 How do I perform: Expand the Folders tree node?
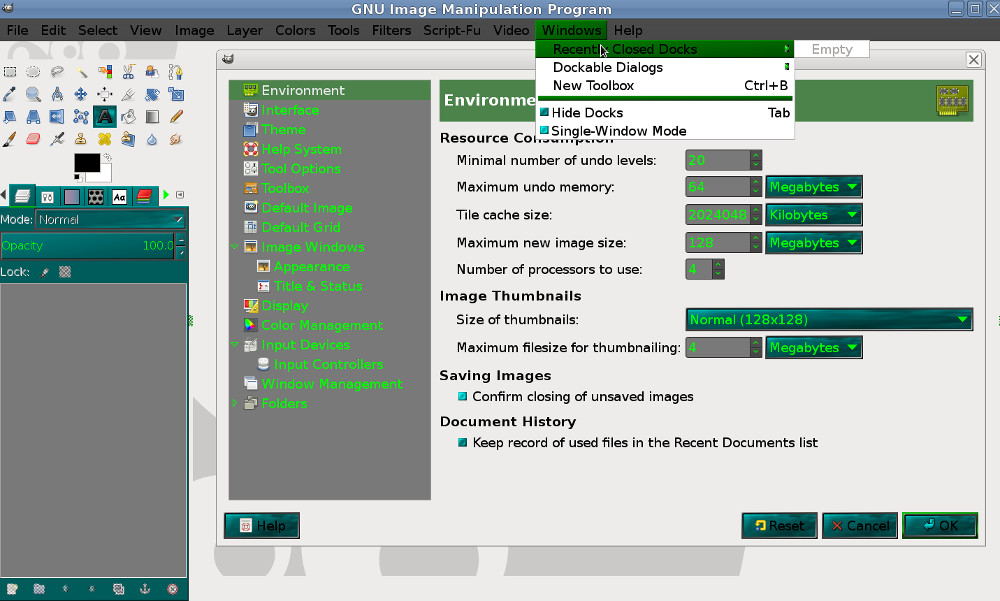click(235, 403)
